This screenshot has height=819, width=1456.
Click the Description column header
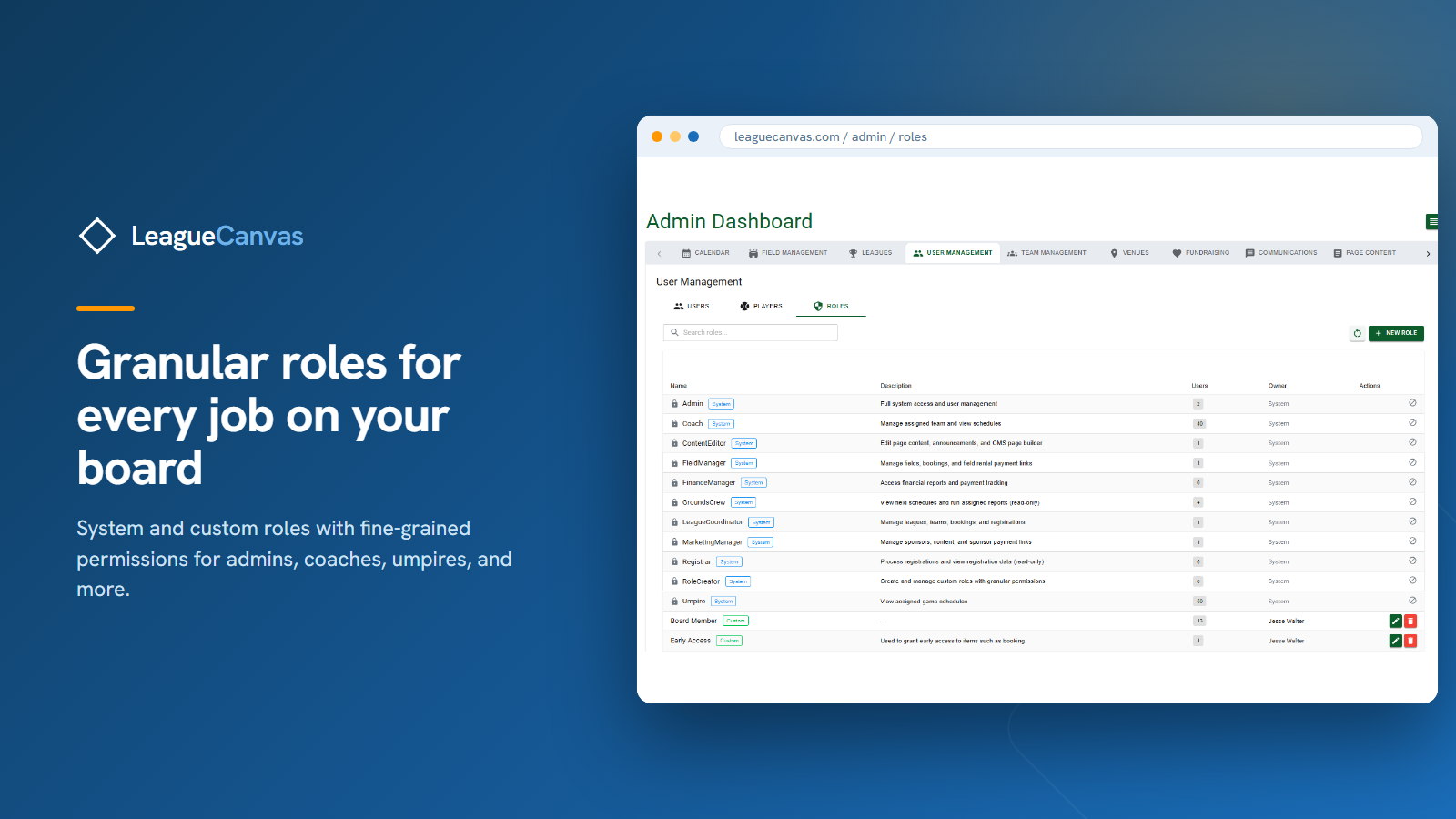tap(896, 386)
